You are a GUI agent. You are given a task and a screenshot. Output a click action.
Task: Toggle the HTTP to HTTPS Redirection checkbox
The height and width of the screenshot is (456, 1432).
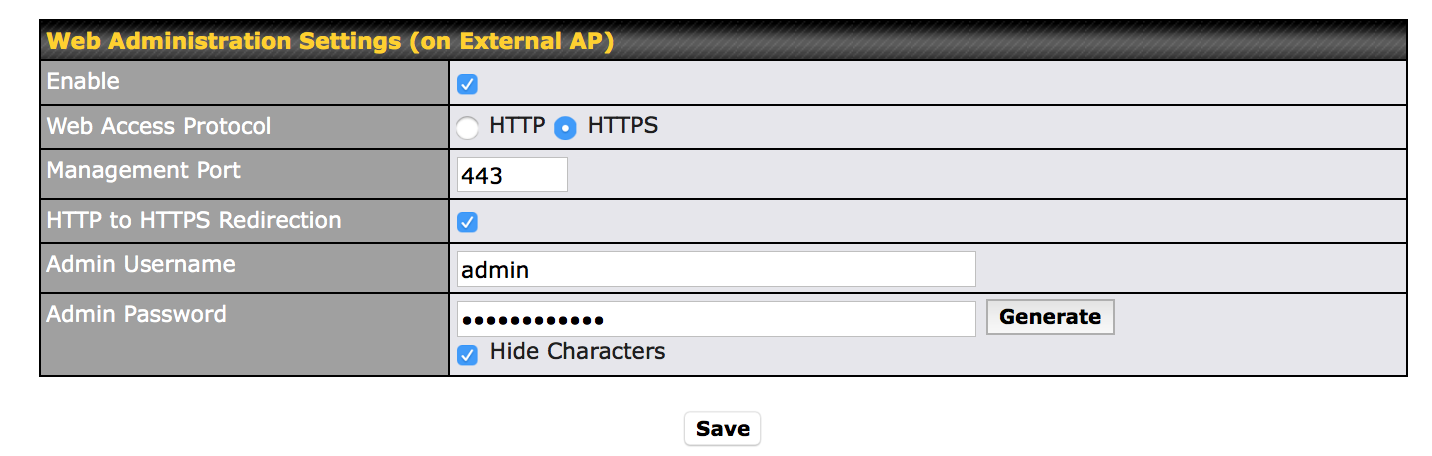467,222
